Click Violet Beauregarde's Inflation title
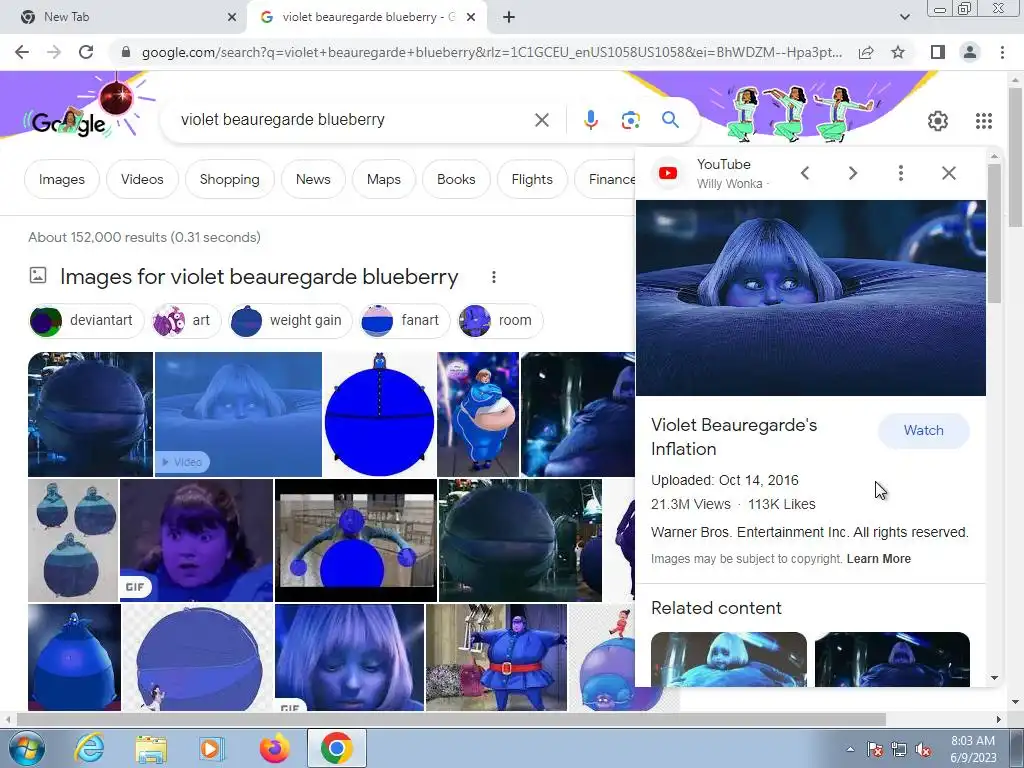The image size is (1024, 768). [x=734, y=437]
